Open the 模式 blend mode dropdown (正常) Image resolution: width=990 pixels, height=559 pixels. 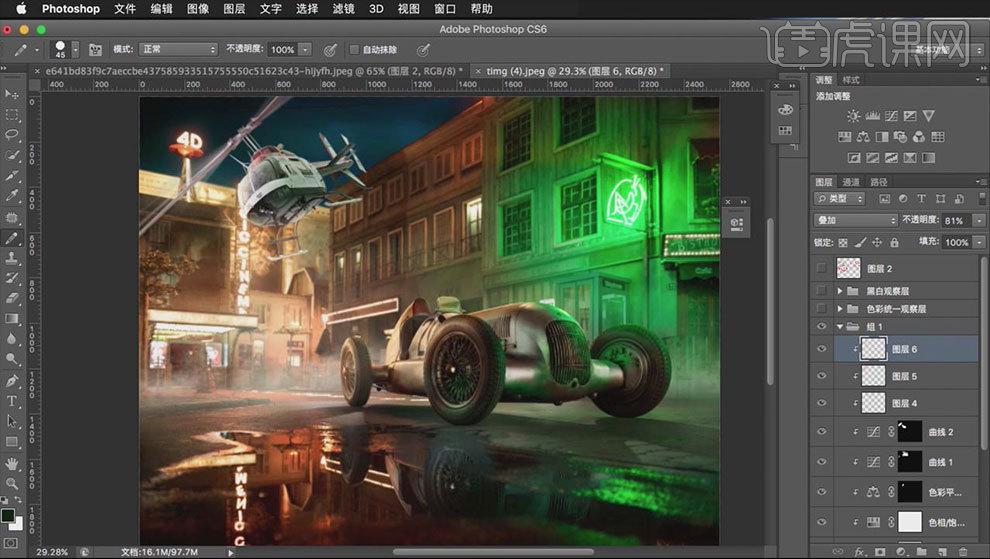178,49
